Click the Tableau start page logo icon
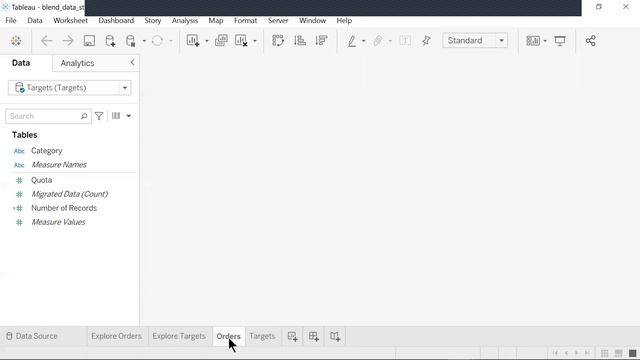The height and width of the screenshot is (360, 640). [16, 40]
